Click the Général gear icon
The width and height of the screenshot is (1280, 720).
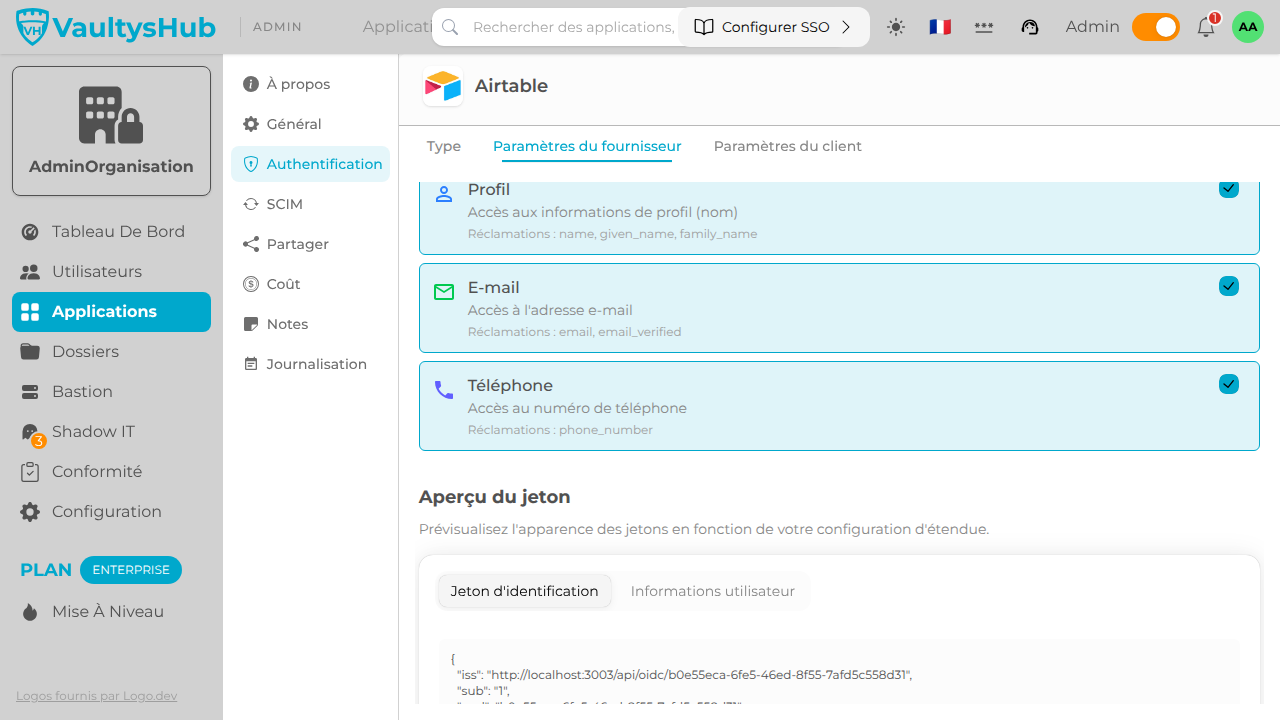[251, 124]
